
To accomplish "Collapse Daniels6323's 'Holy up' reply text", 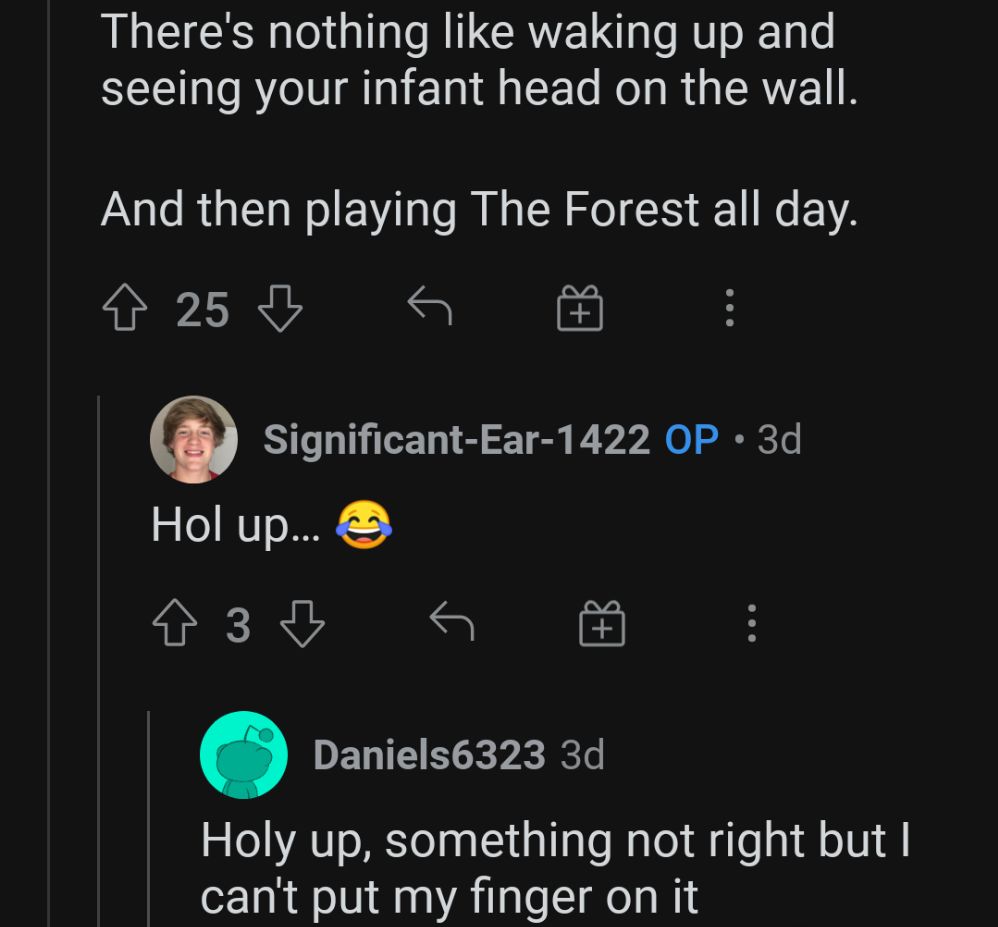I will click(x=555, y=867).
